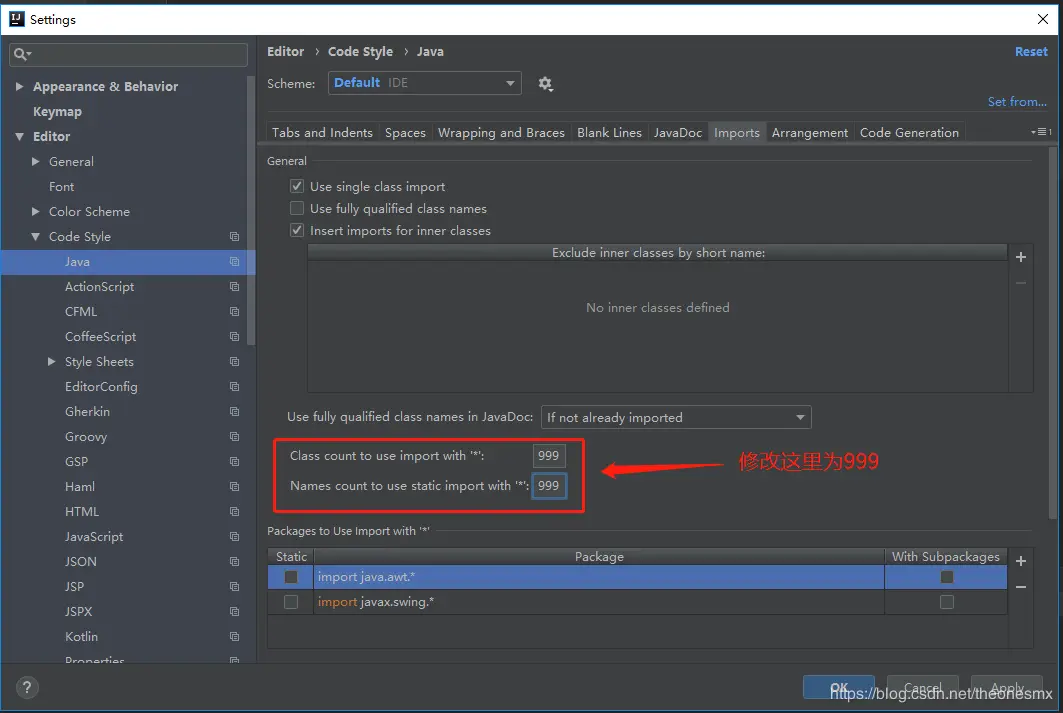Click the left settings tree scrollbar
The height and width of the screenshot is (713, 1063).
click(252, 210)
